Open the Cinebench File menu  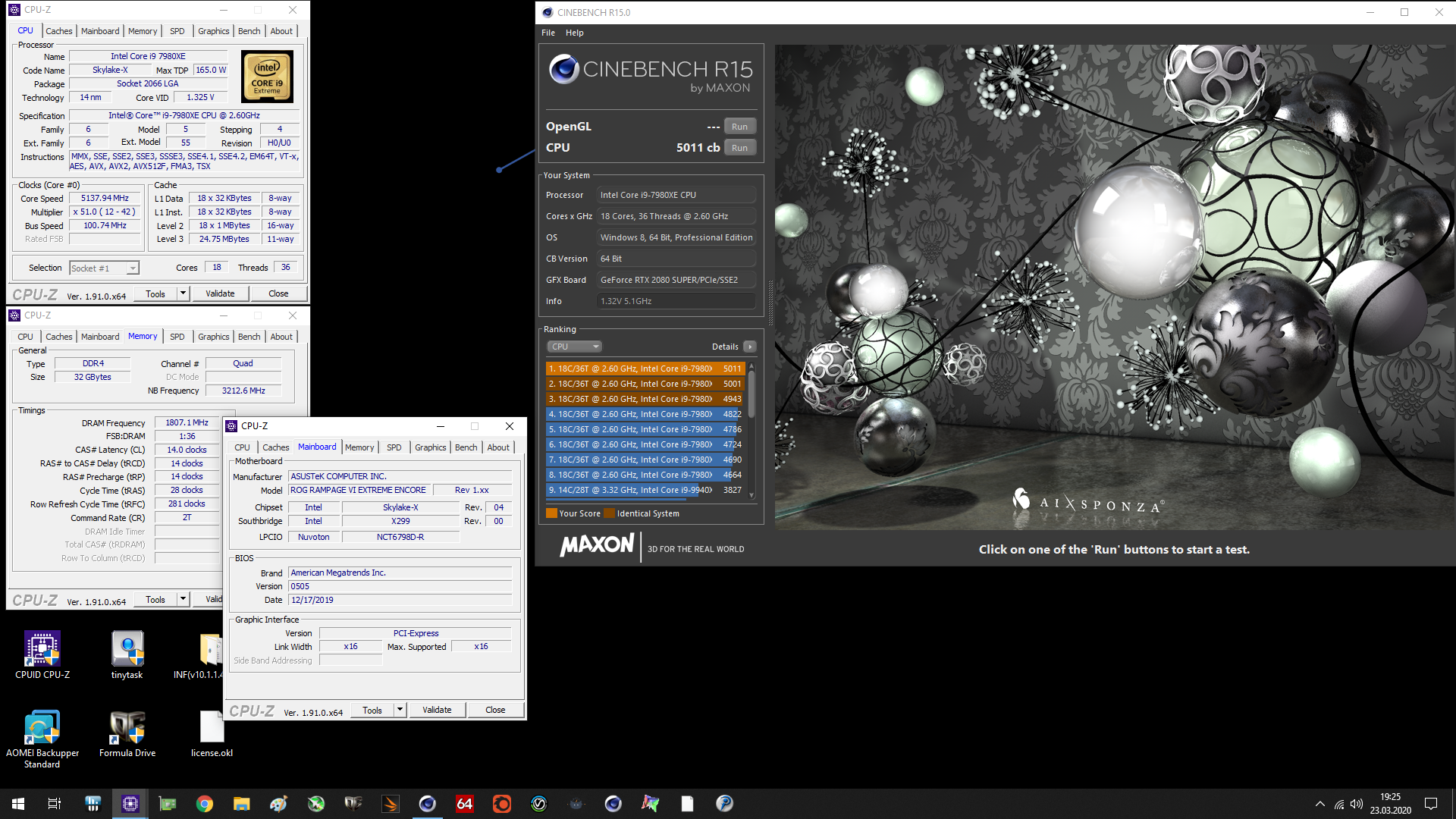pyautogui.click(x=548, y=33)
